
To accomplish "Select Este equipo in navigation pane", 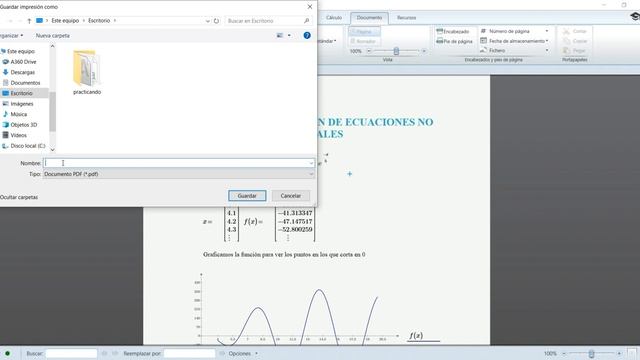I will [x=21, y=51].
